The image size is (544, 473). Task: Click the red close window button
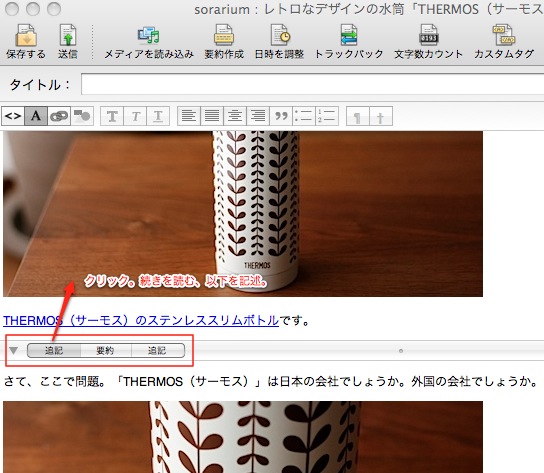(x=12, y=9)
